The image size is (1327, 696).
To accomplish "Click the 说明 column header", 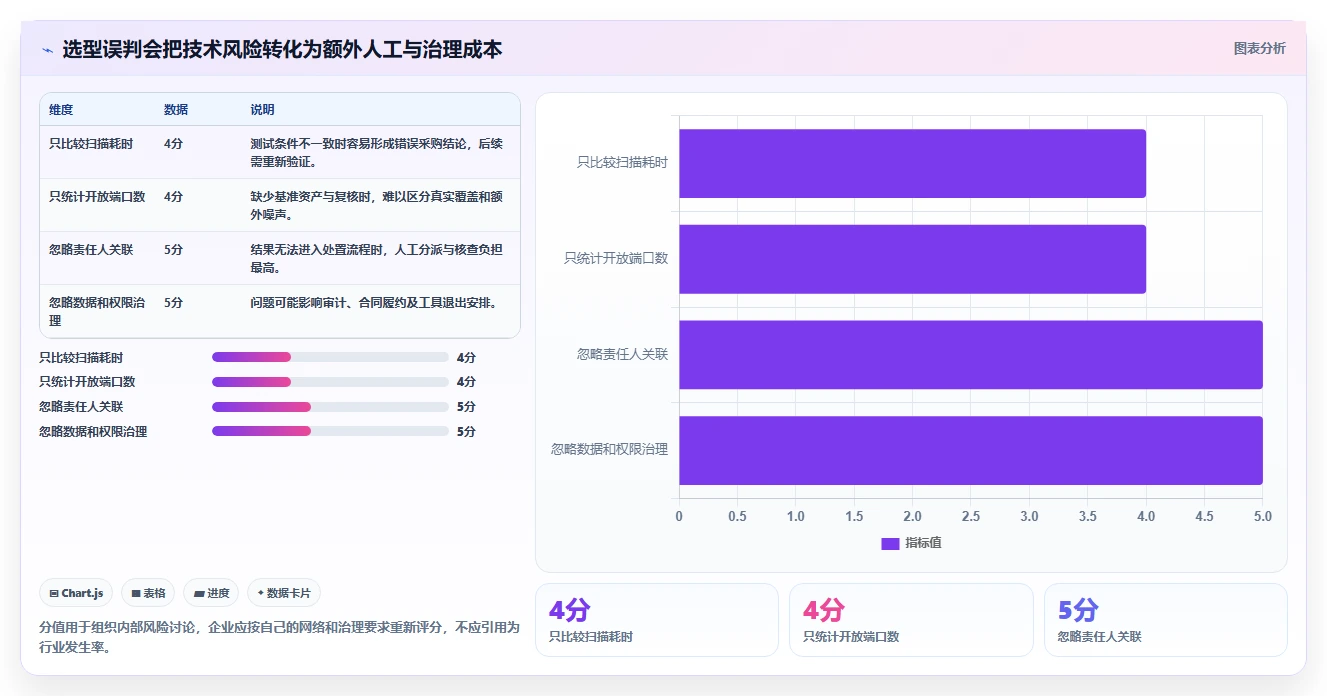I will click(262, 110).
